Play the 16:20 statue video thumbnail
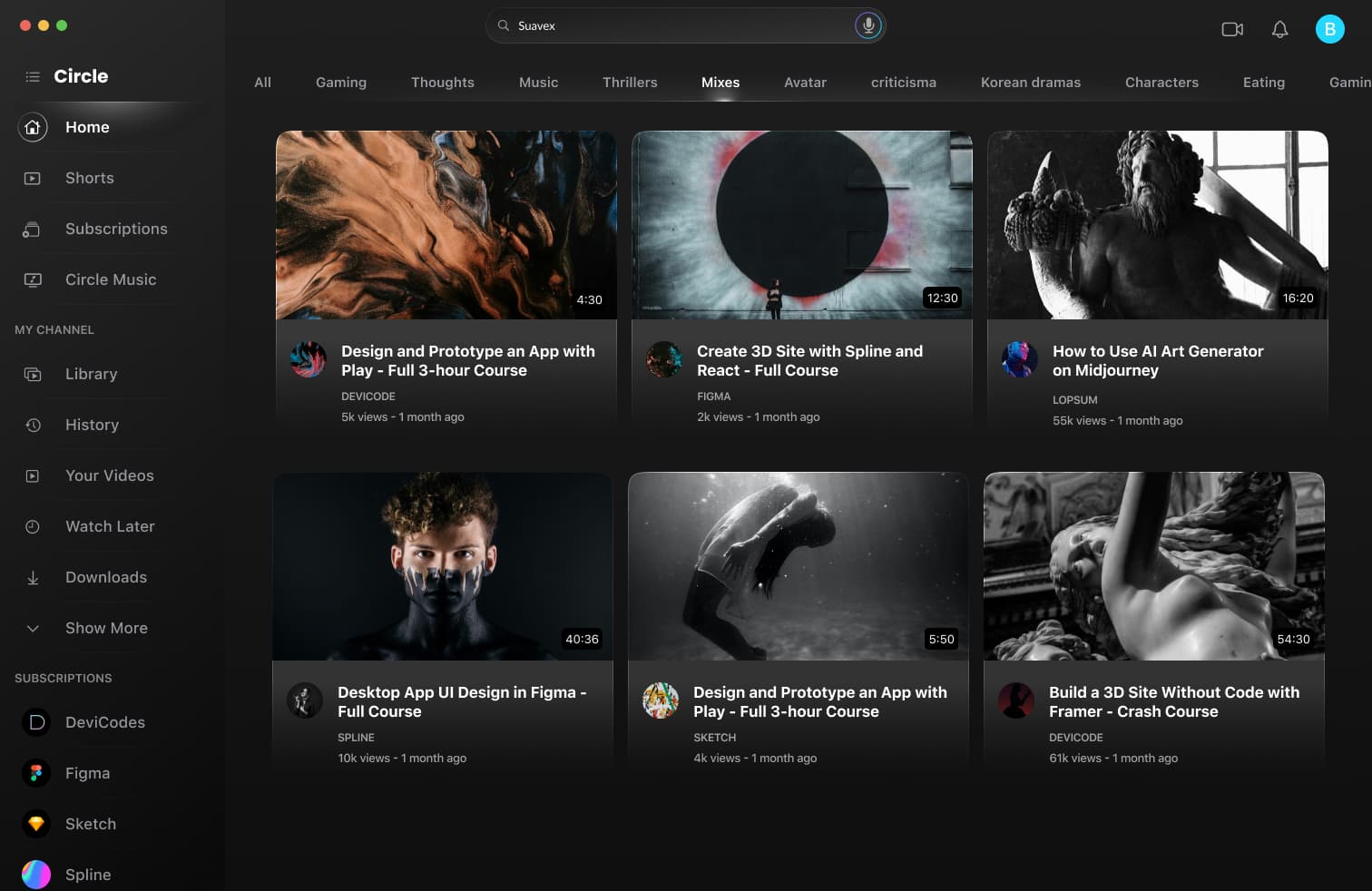The height and width of the screenshot is (891, 1372). tap(1157, 225)
